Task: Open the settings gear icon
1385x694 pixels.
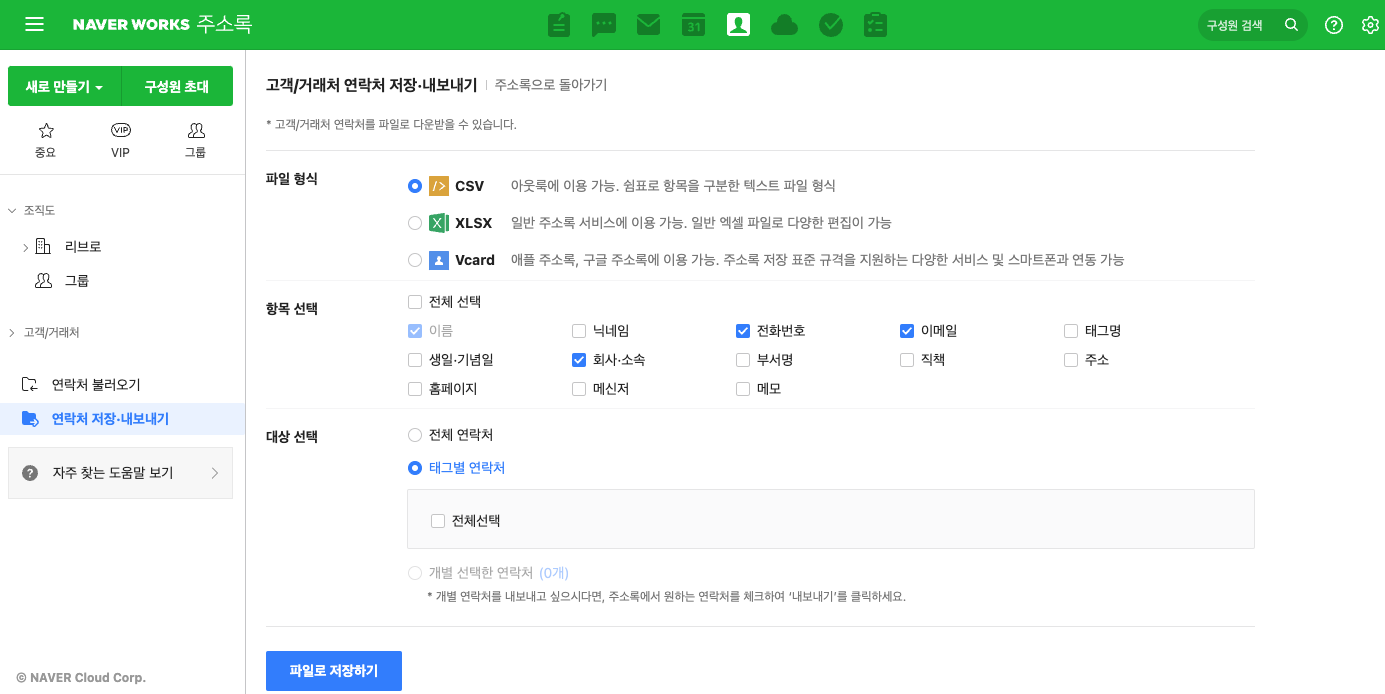Action: [x=1370, y=25]
